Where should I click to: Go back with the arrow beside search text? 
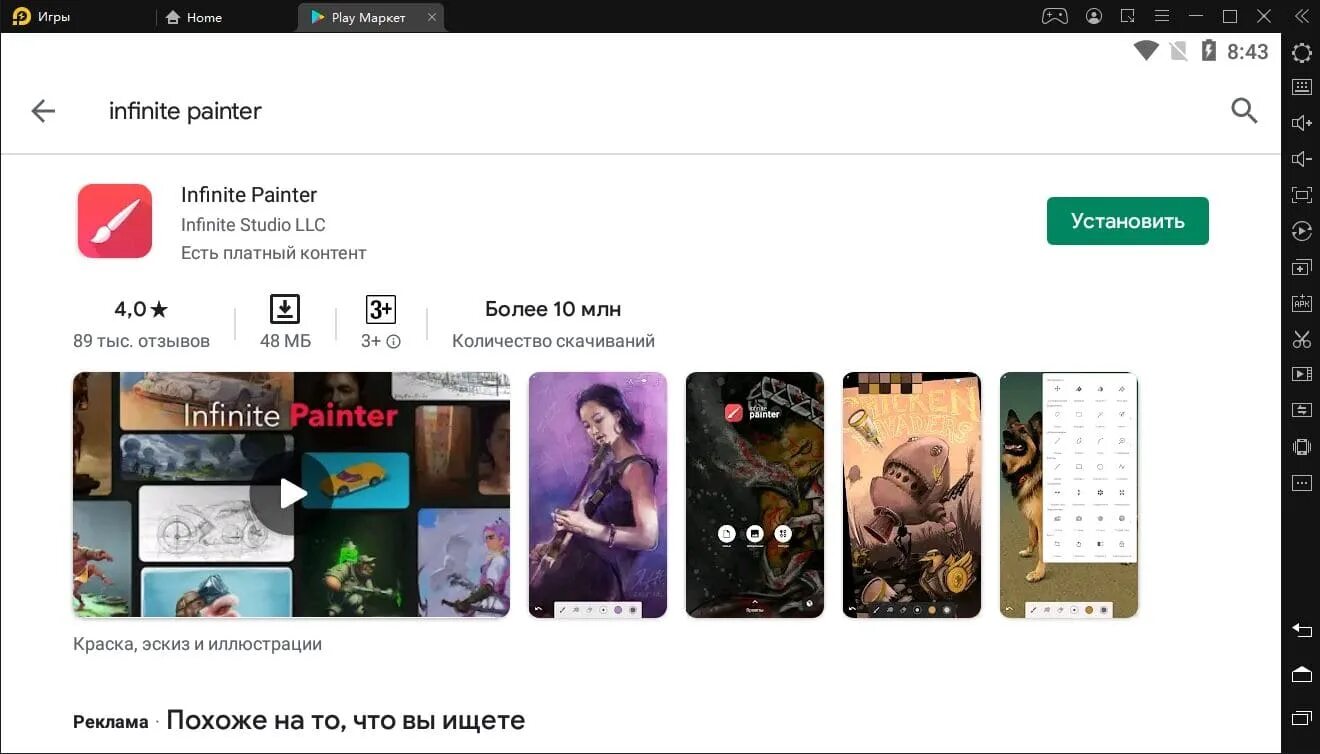(x=43, y=111)
